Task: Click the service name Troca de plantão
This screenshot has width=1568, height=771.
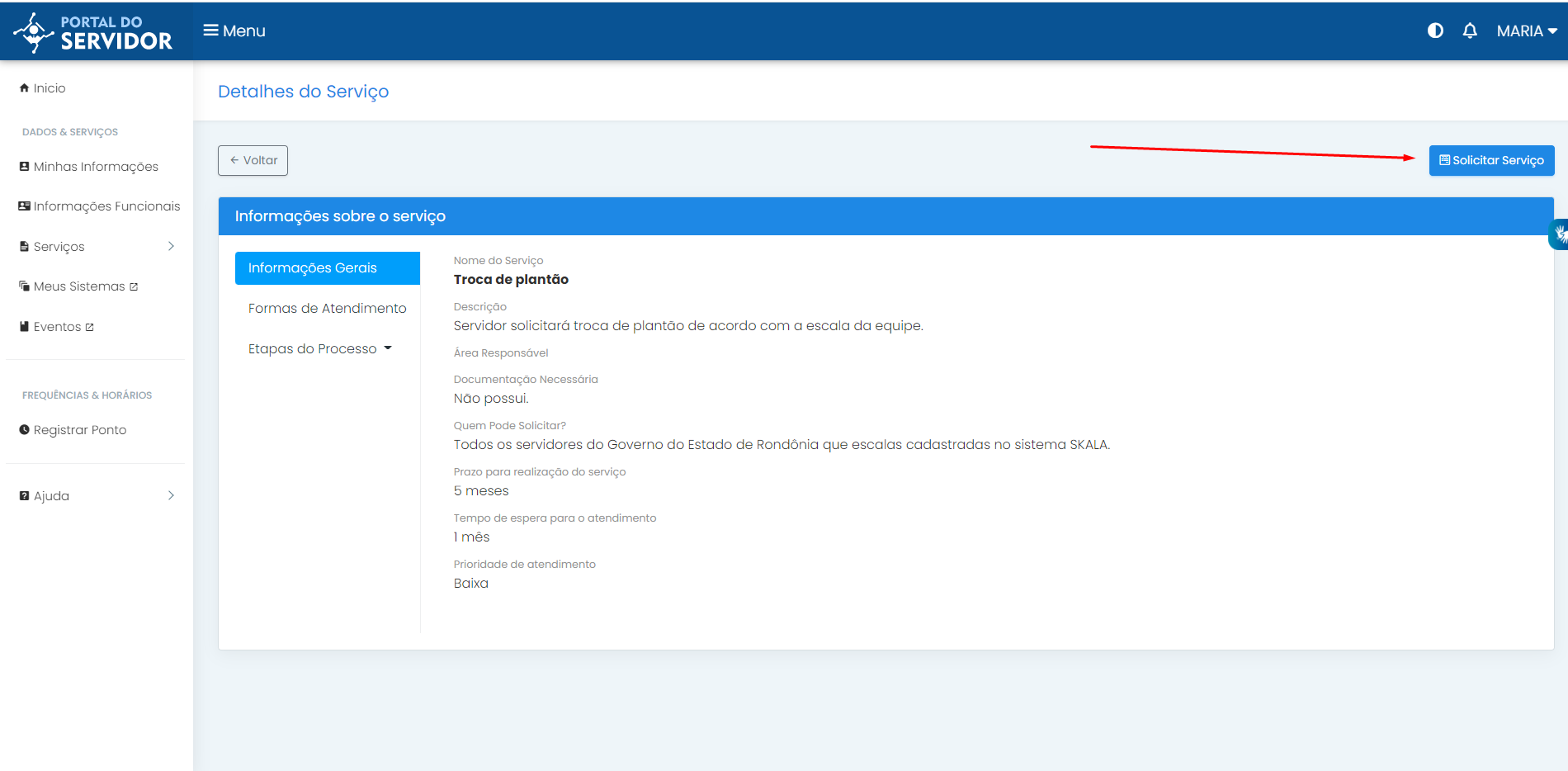Action: (x=511, y=279)
